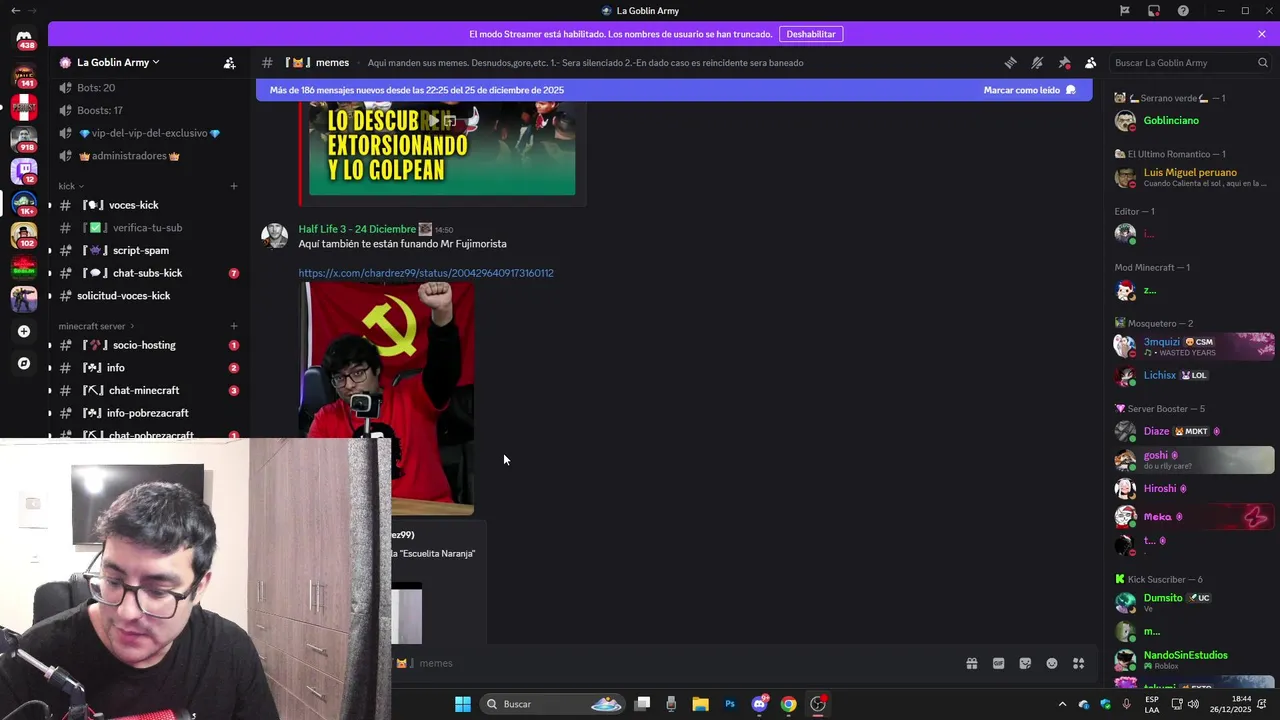Screen dimensions: 1280x720
Task: Click the taskbar Buscar search field
Action: 553,704
